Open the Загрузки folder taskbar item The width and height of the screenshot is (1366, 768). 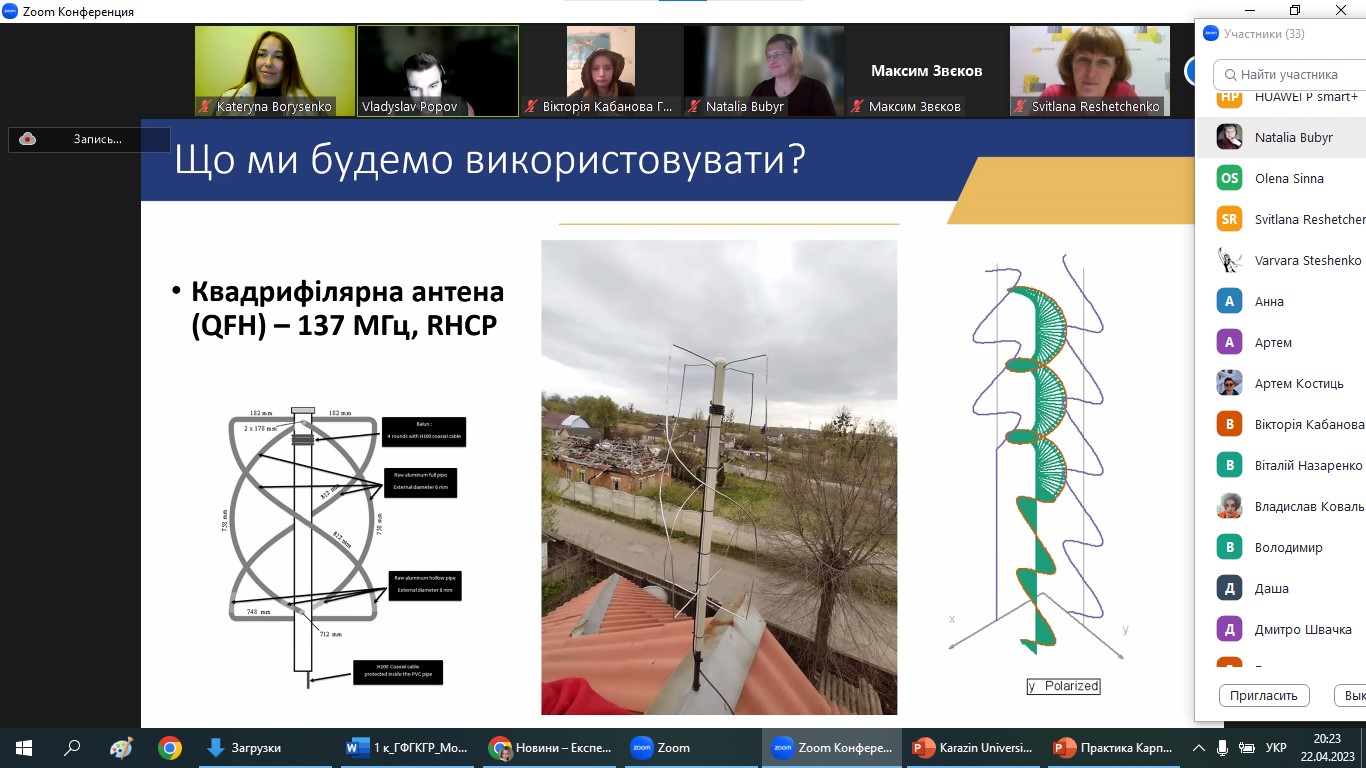point(243,747)
